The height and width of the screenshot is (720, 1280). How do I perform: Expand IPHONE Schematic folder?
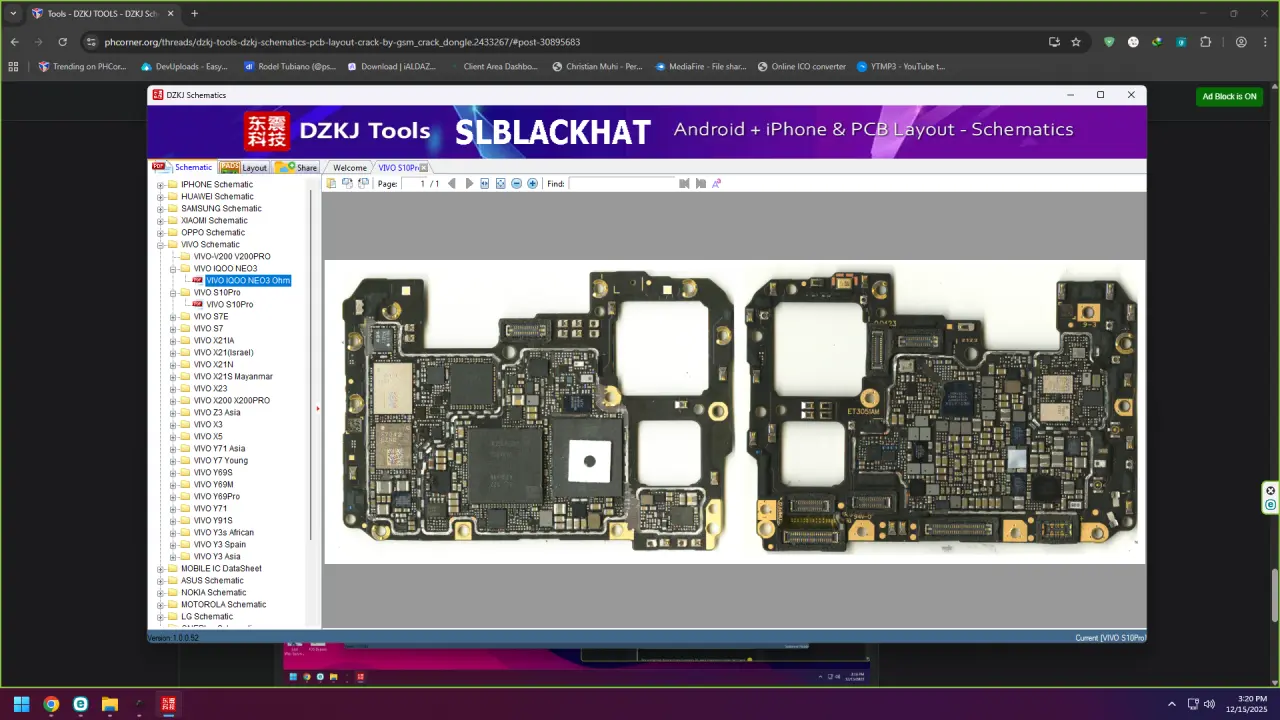click(160, 185)
